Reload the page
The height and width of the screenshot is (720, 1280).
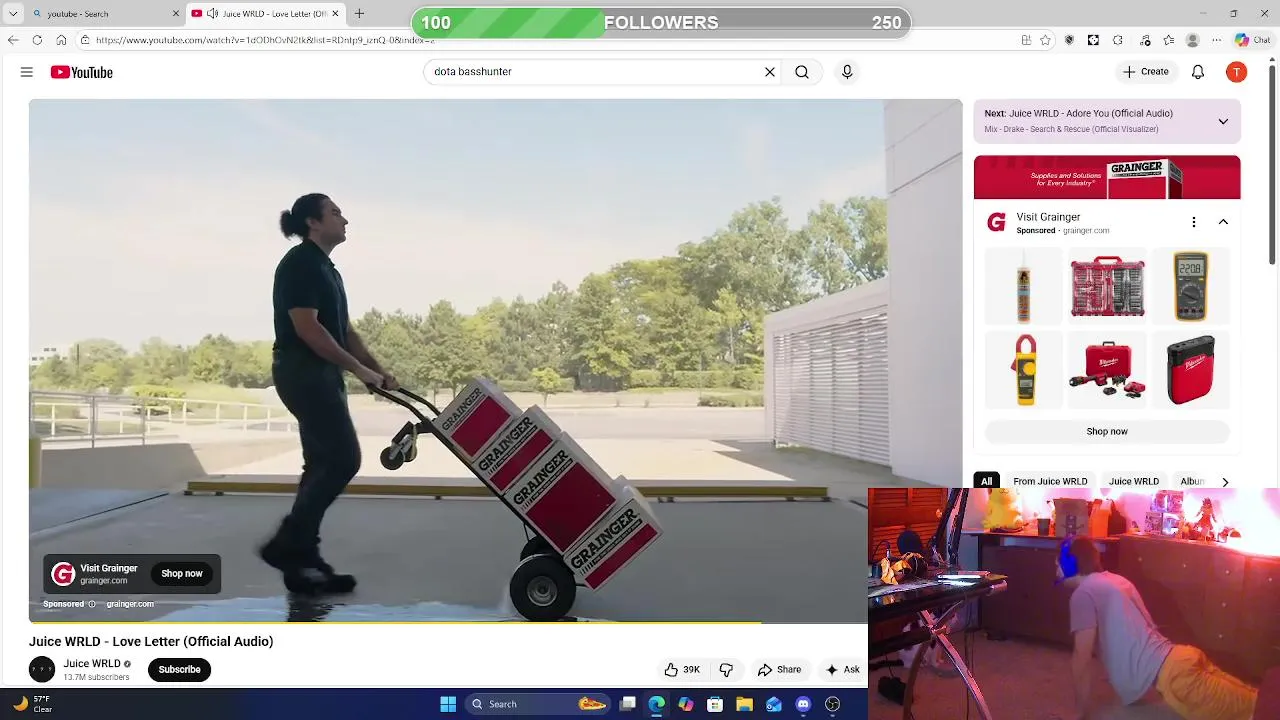(37, 40)
